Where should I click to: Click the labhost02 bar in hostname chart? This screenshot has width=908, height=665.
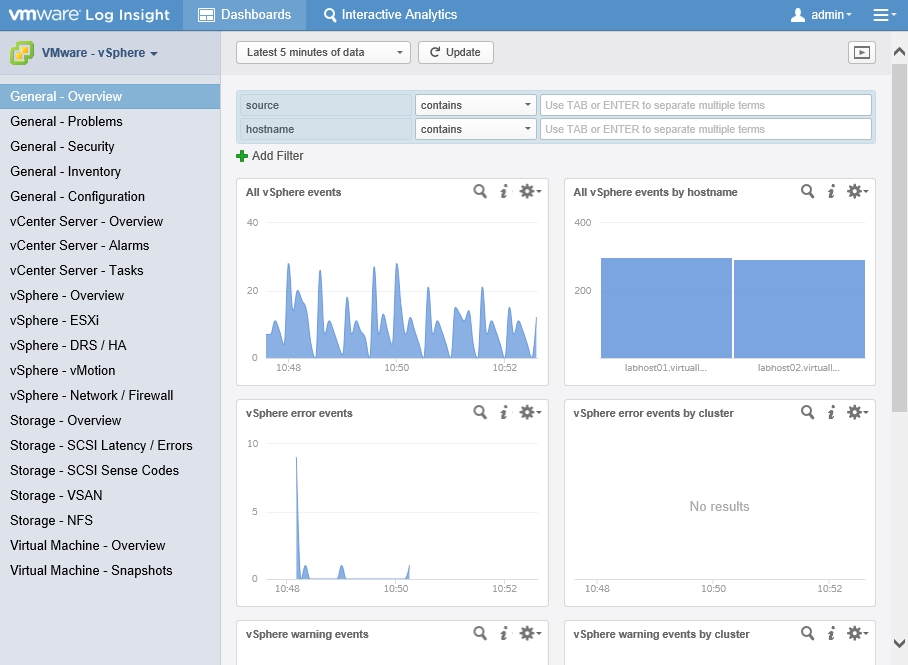[799, 309]
